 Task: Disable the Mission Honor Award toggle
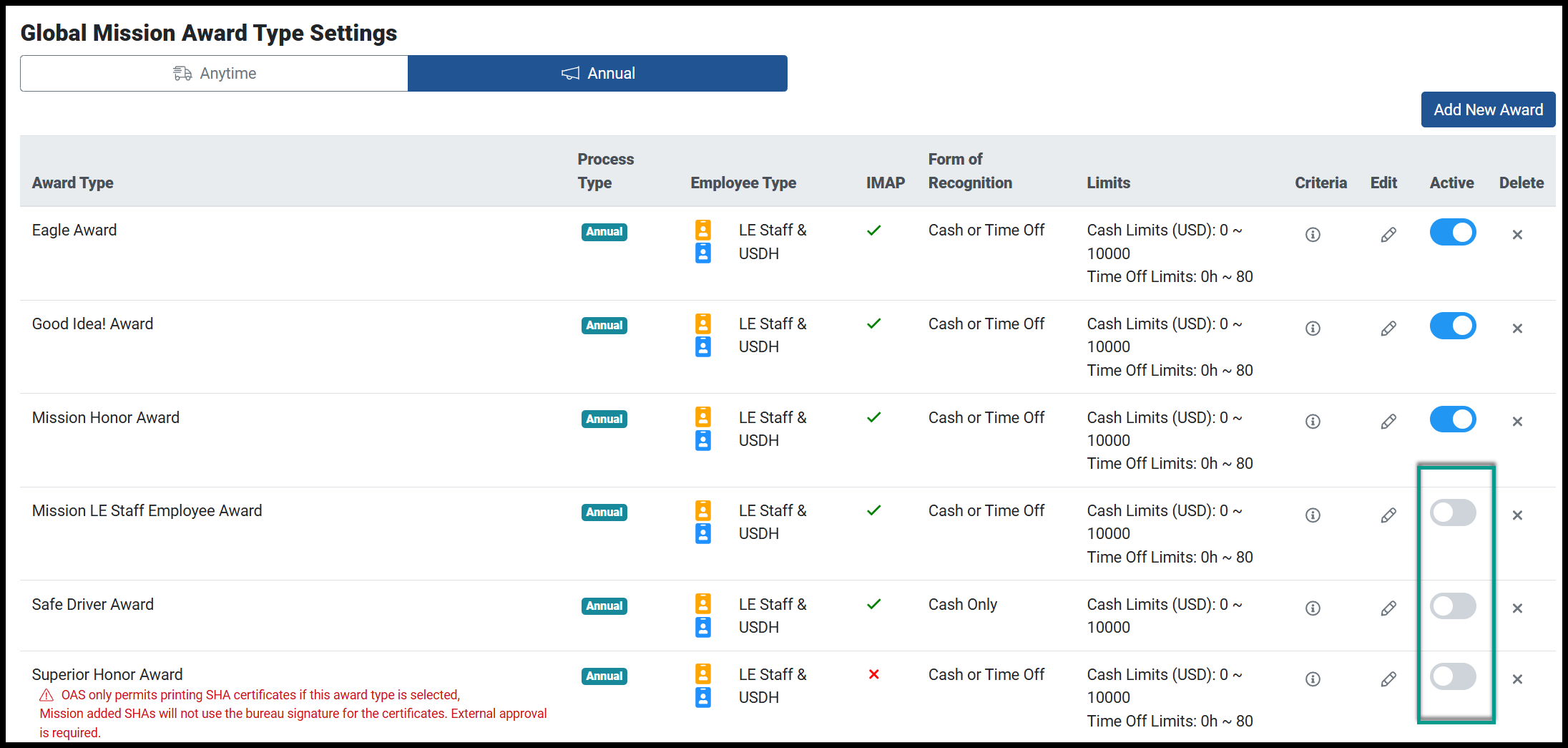(x=1453, y=419)
